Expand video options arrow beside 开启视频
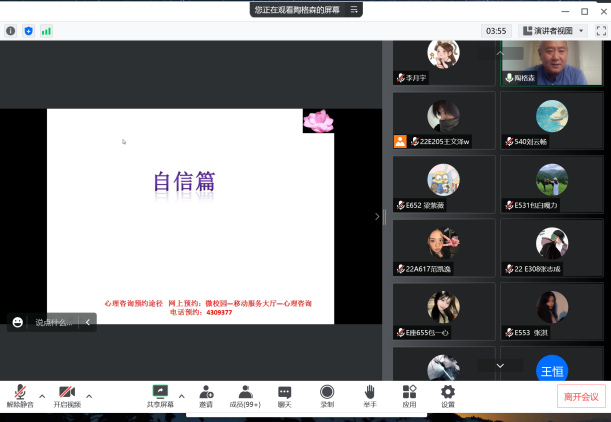 point(89,396)
